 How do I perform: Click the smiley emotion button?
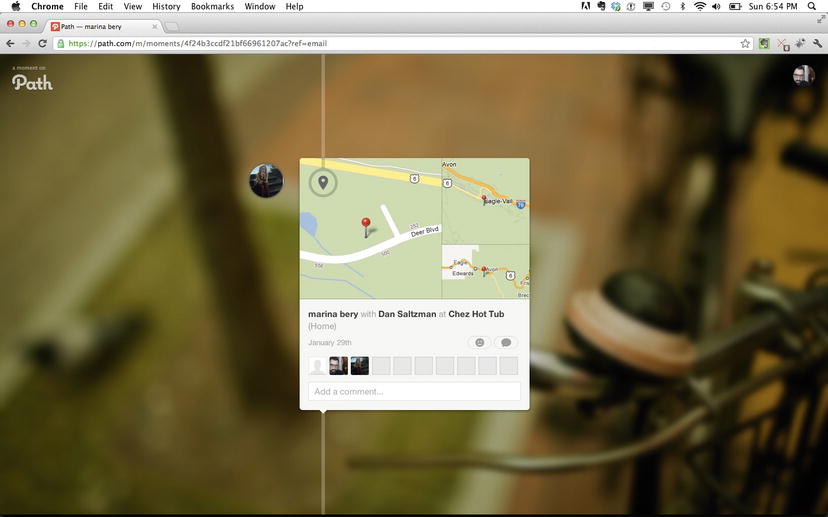coord(479,343)
